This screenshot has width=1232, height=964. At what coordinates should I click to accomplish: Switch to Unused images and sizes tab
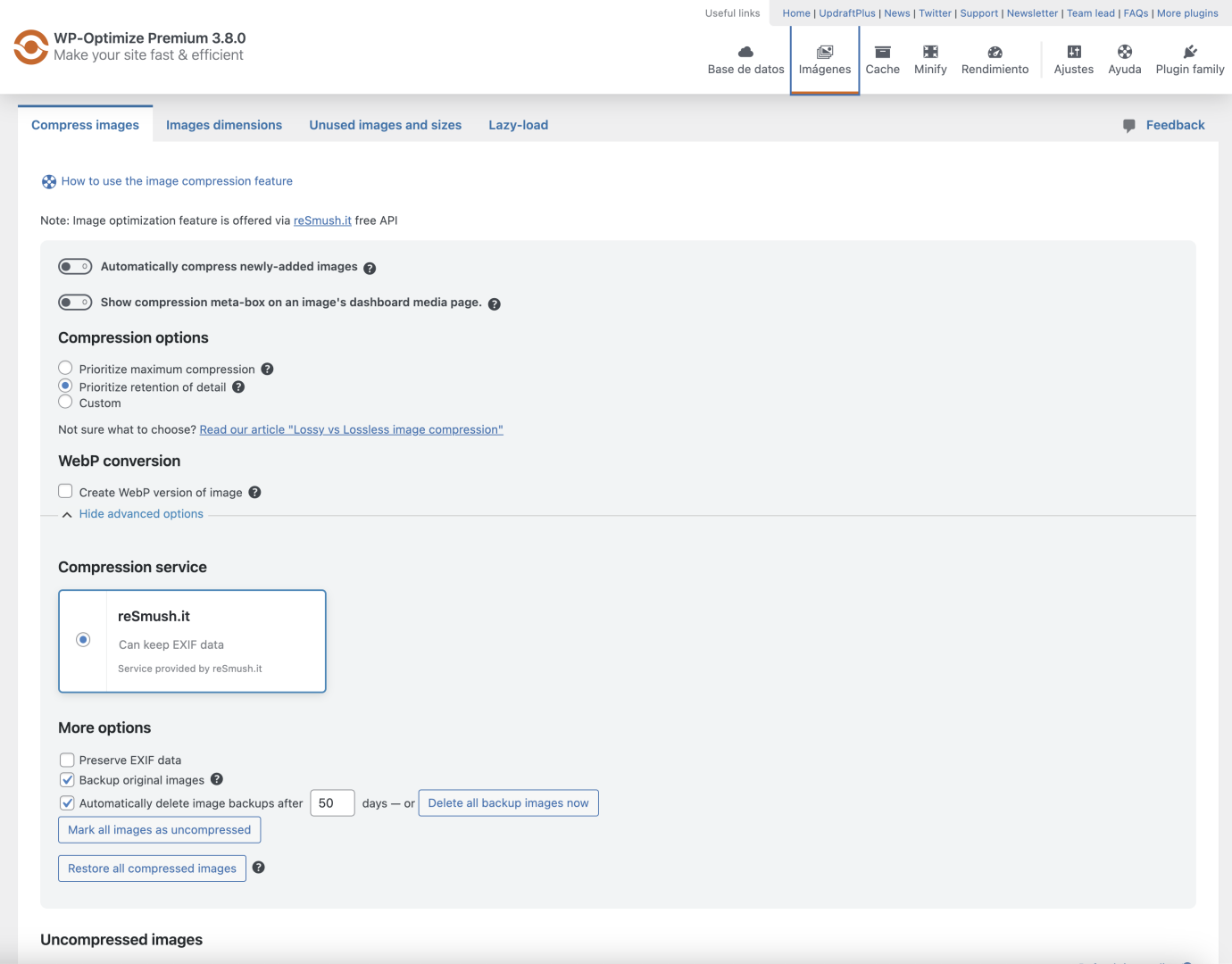[386, 125]
